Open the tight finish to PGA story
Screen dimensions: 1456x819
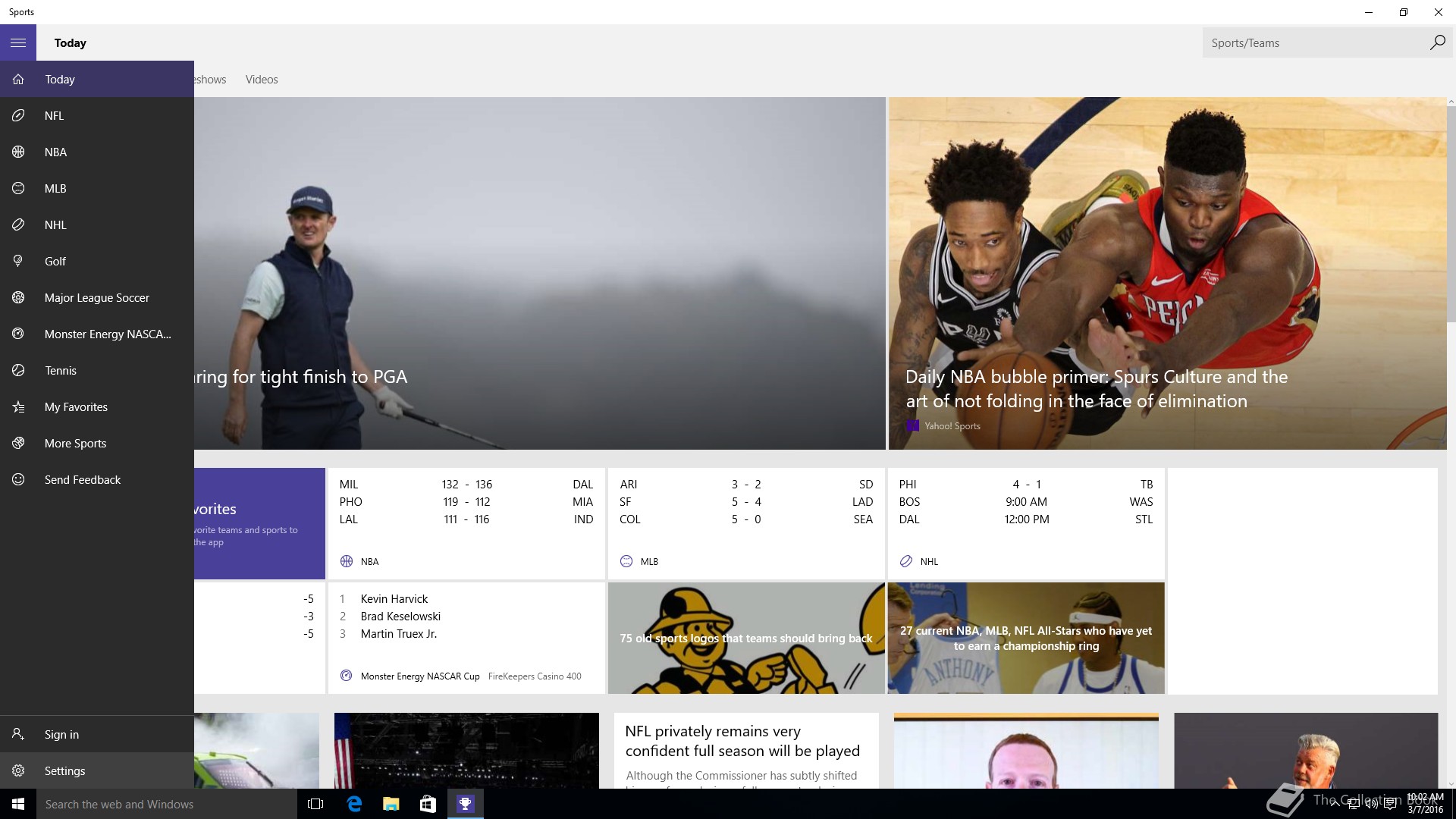click(x=300, y=377)
